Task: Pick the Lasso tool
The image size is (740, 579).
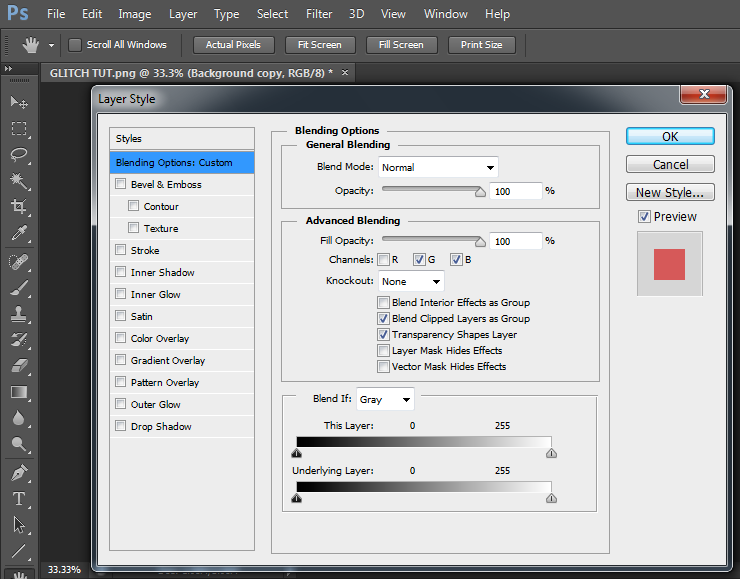Action: (x=18, y=154)
